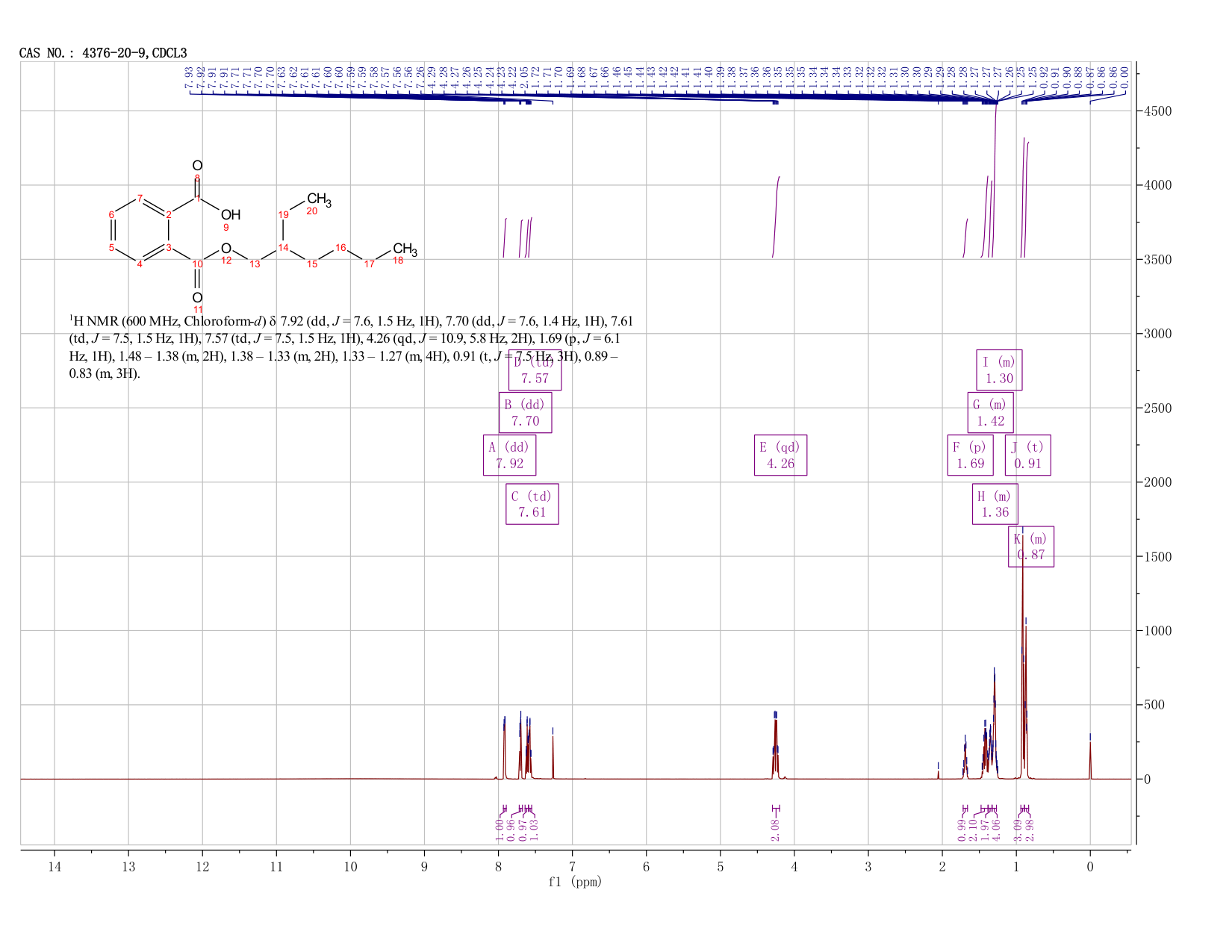Click the 4.06 integral value label
Image resolution: width=1232 pixels, height=952 pixels.
(995, 830)
